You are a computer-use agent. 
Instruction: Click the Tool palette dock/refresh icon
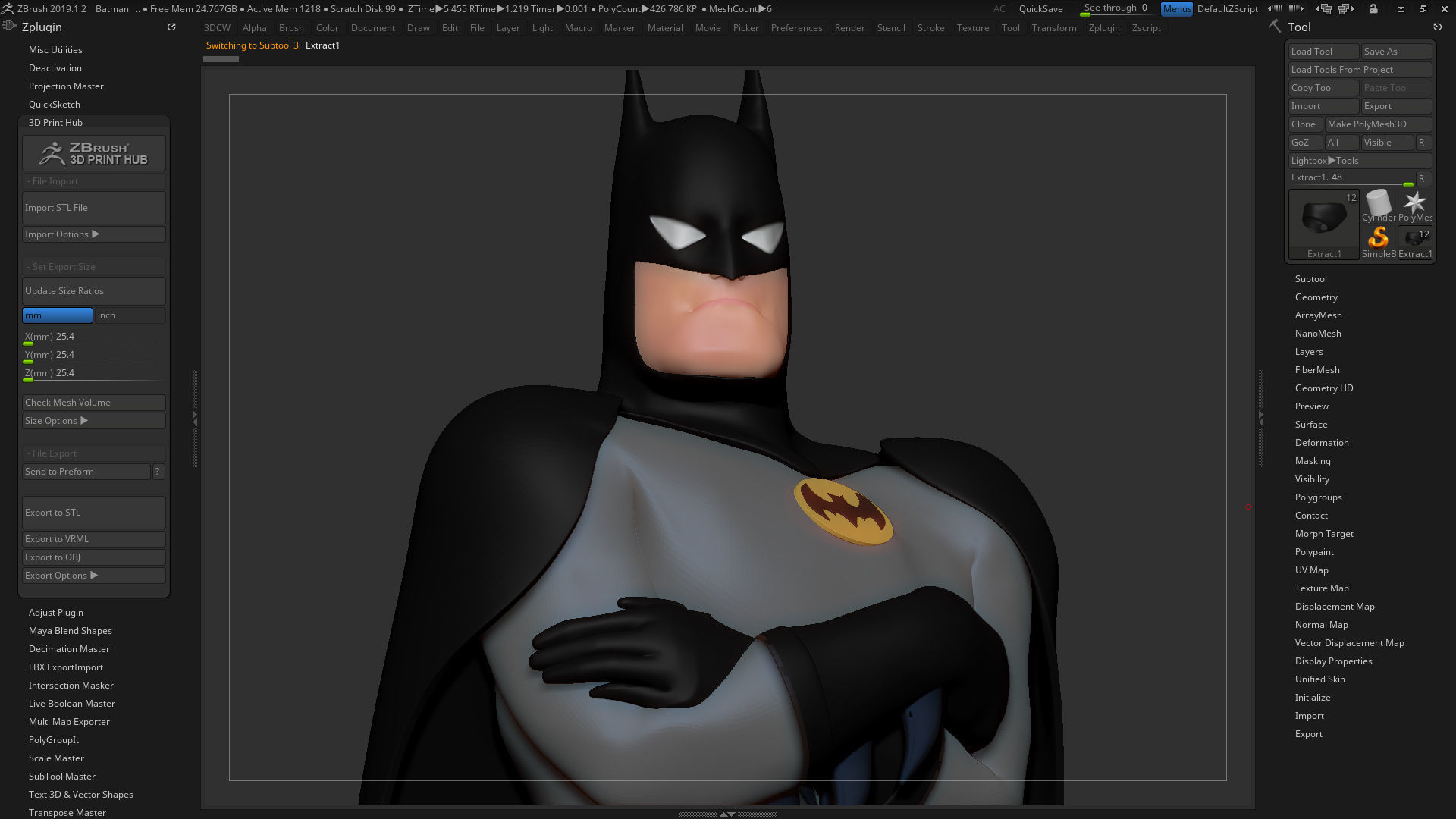point(1437,27)
